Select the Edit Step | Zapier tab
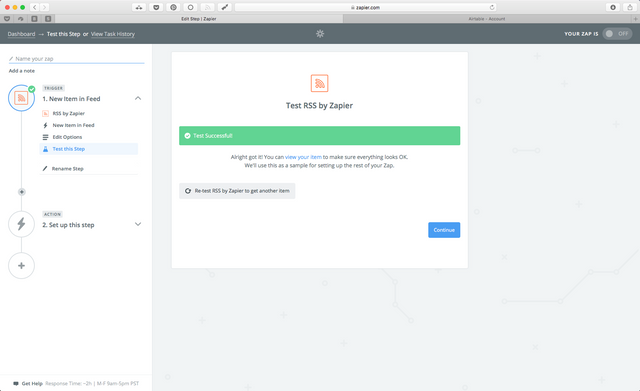 [x=199, y=19]
